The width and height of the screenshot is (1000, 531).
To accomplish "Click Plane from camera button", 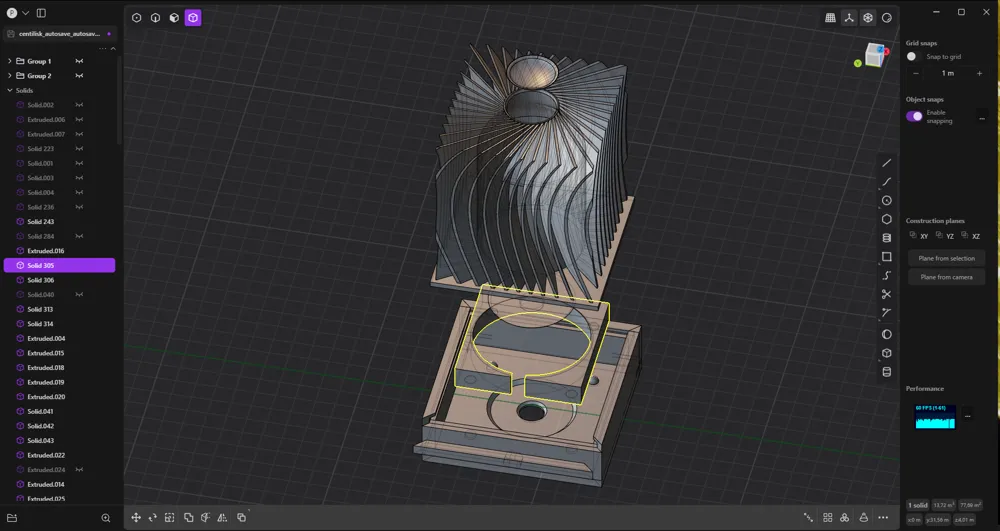I will 946,277.
